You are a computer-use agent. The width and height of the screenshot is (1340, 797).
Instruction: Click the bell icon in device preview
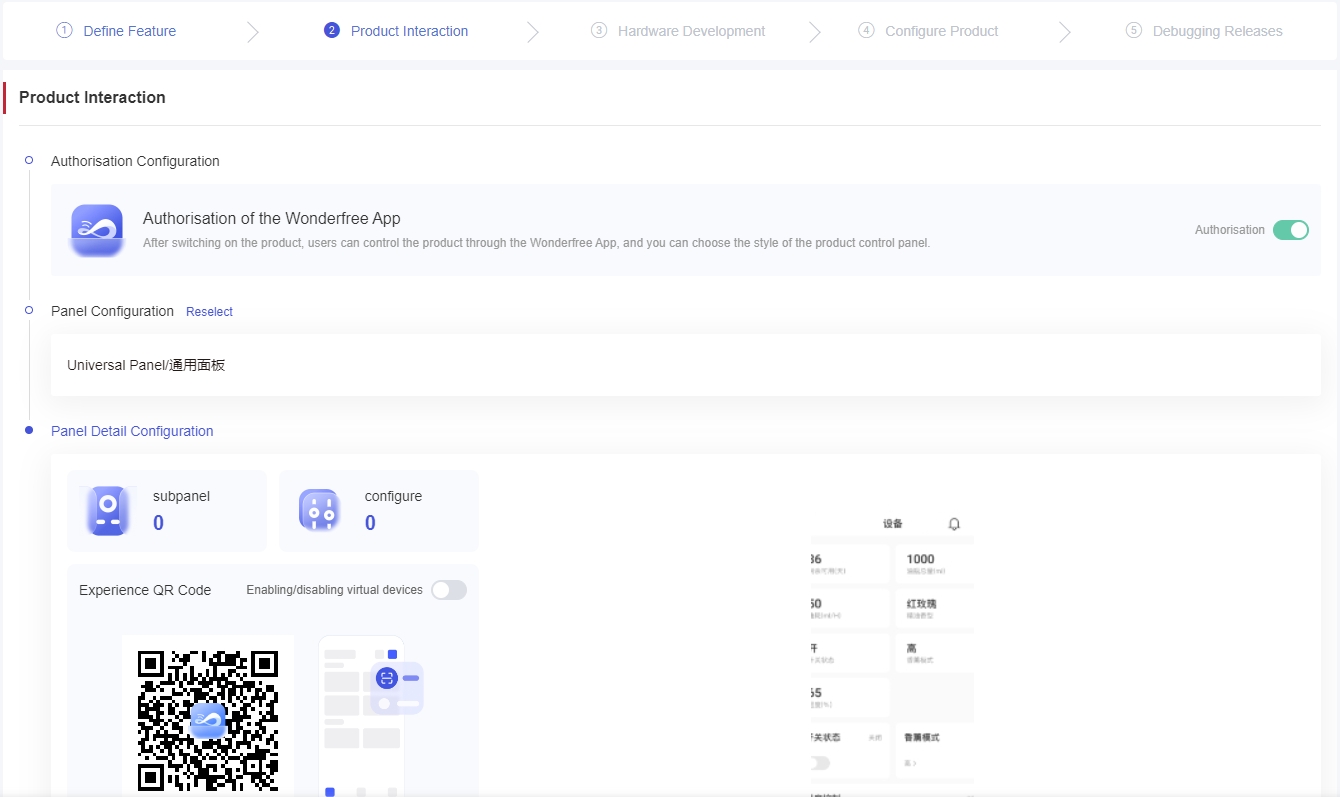pyautogui.click(x=954, y=524)
